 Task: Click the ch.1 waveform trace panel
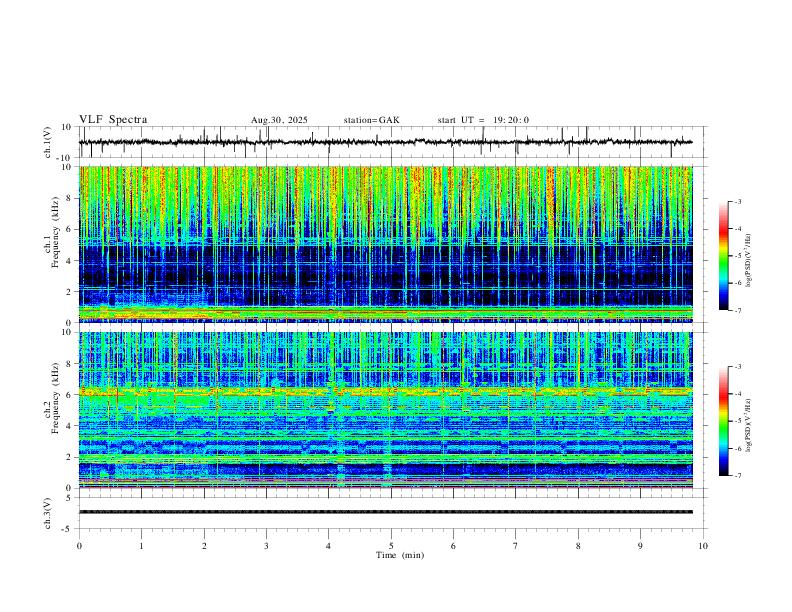[391, 142]
